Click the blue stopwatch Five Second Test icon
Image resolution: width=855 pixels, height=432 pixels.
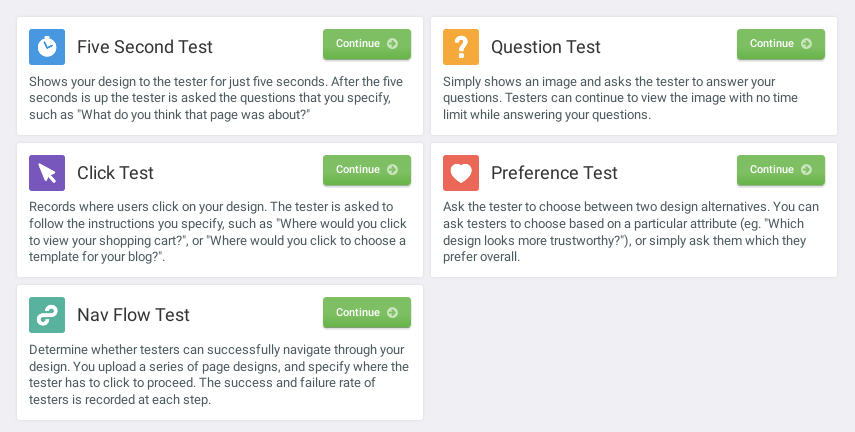(x=47, y=47)
